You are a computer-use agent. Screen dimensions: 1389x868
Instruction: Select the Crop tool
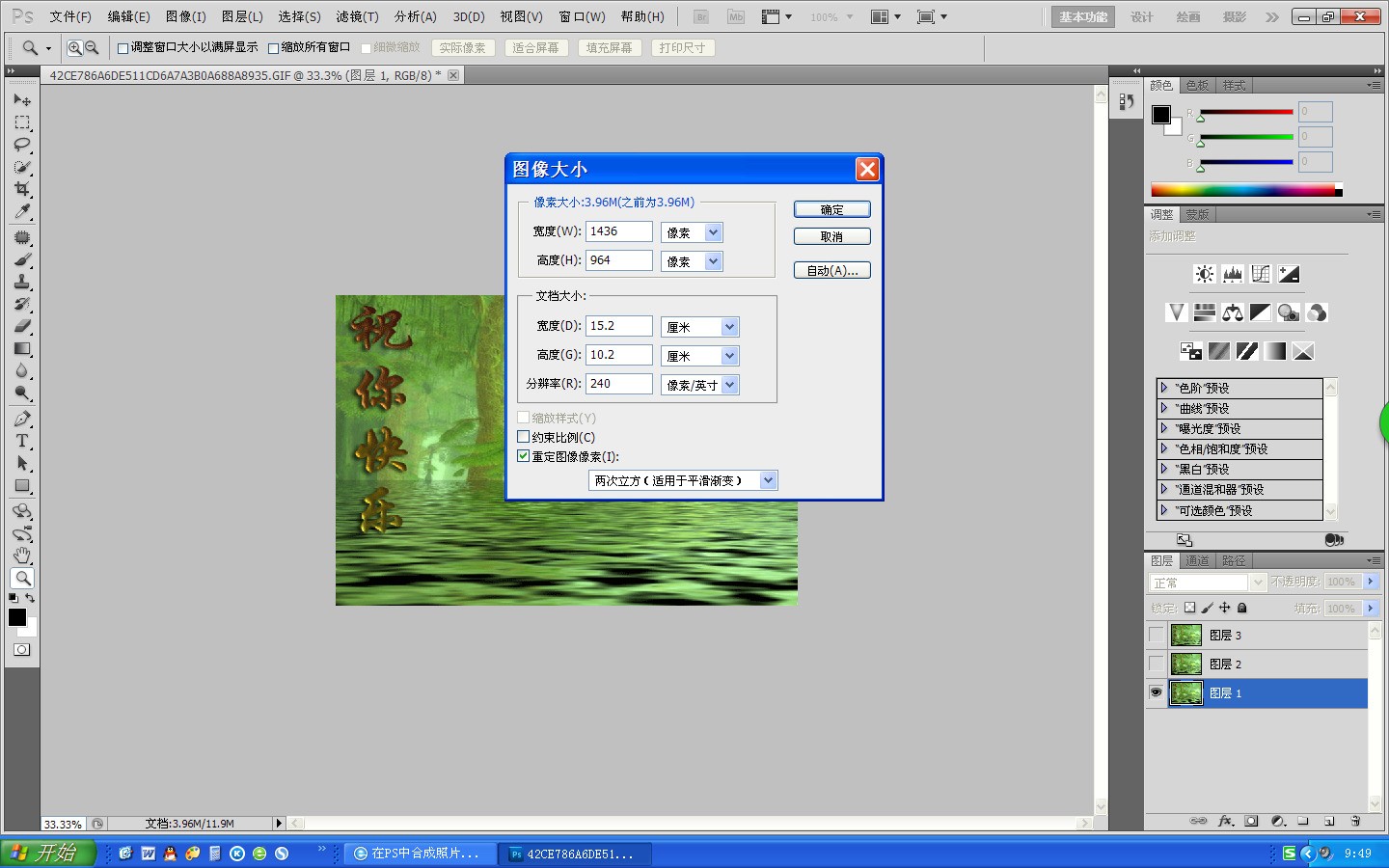(22, 189)
